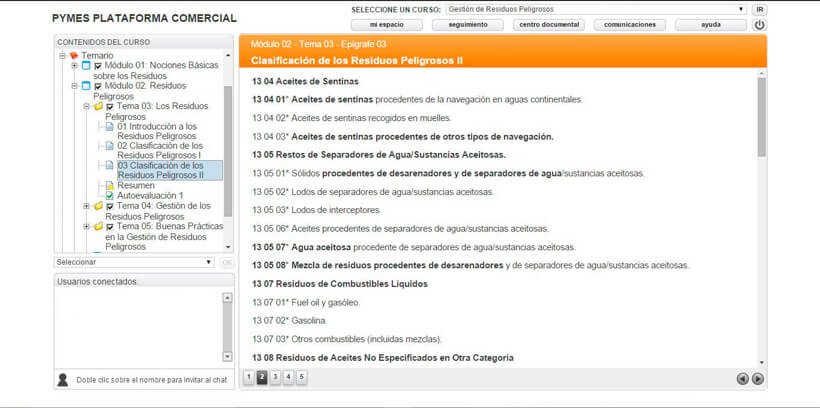Go to content page 5
820x408 pixels.
tap(301, 378)
